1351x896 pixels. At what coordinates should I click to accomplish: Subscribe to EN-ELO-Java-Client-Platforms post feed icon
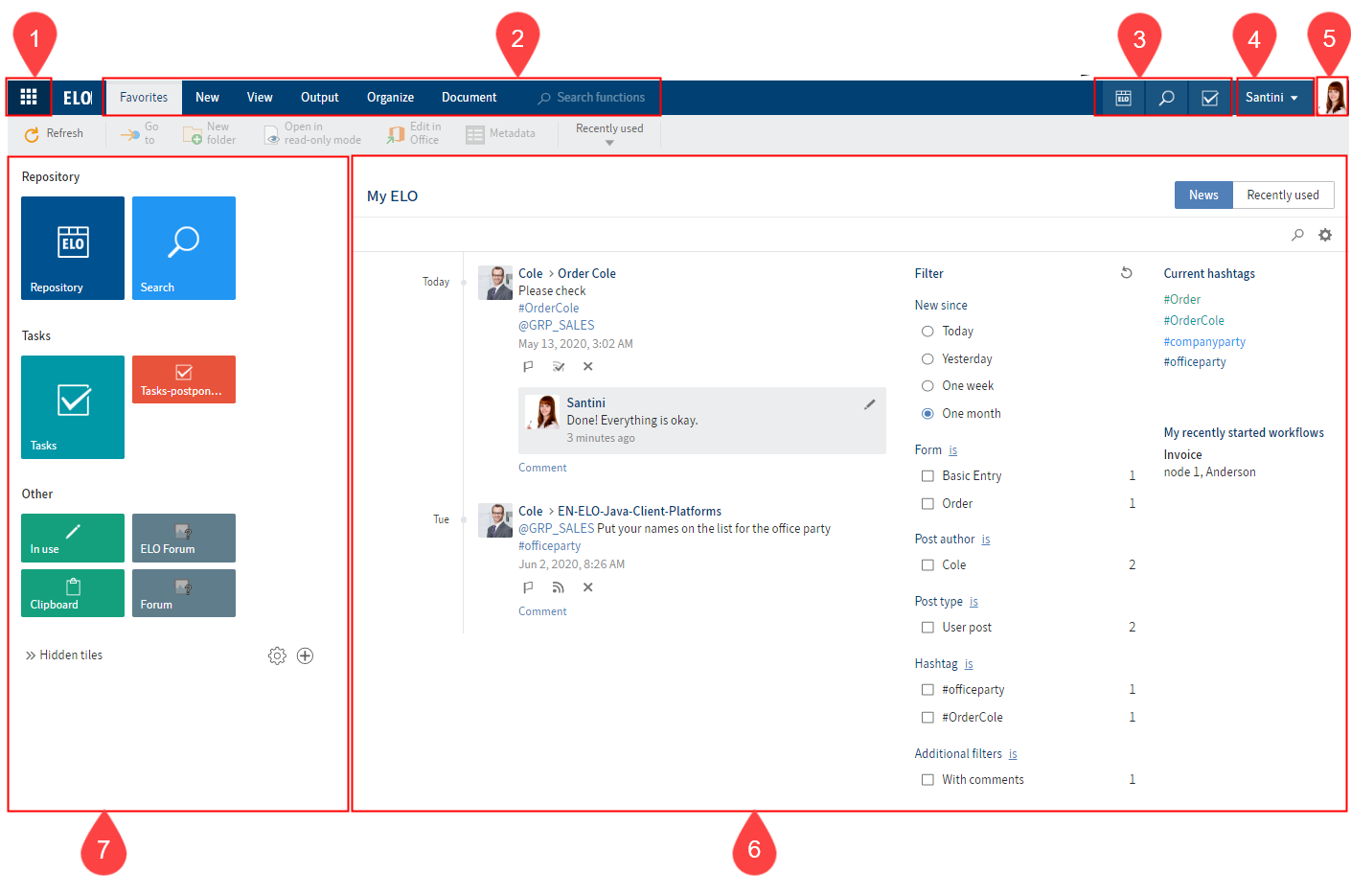coord(559,587)
